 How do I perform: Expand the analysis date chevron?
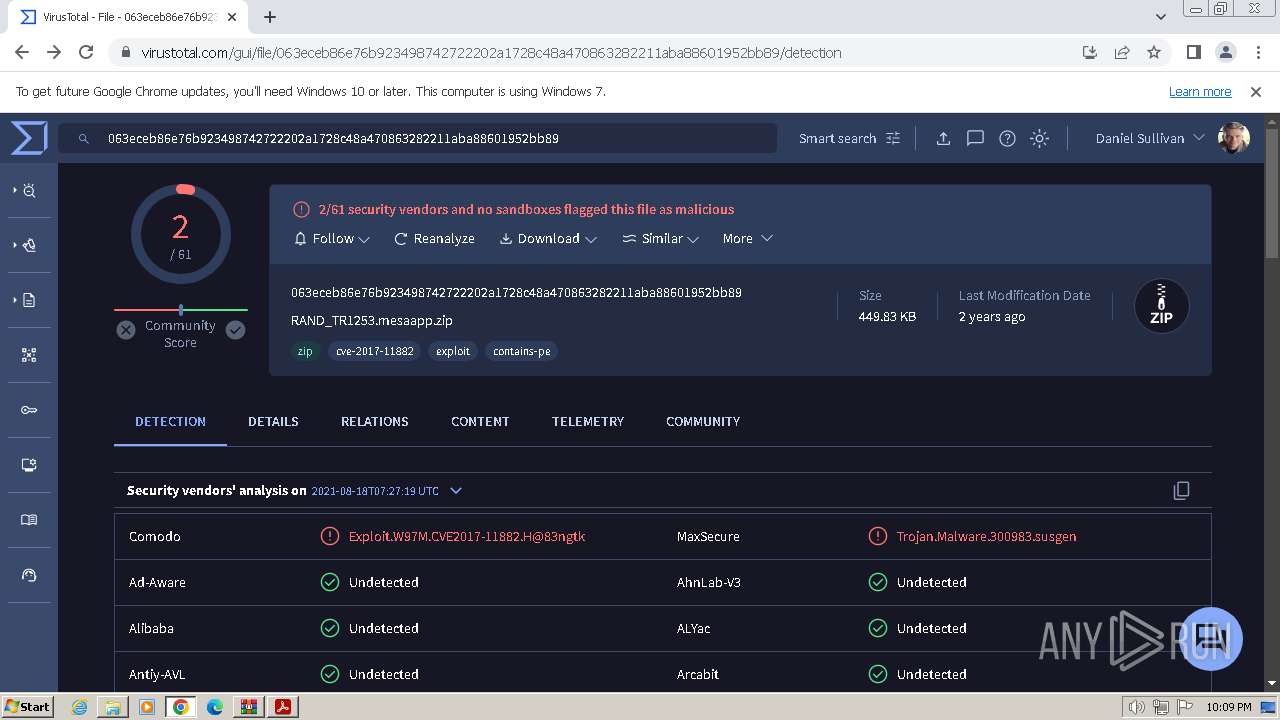(456, 490)
